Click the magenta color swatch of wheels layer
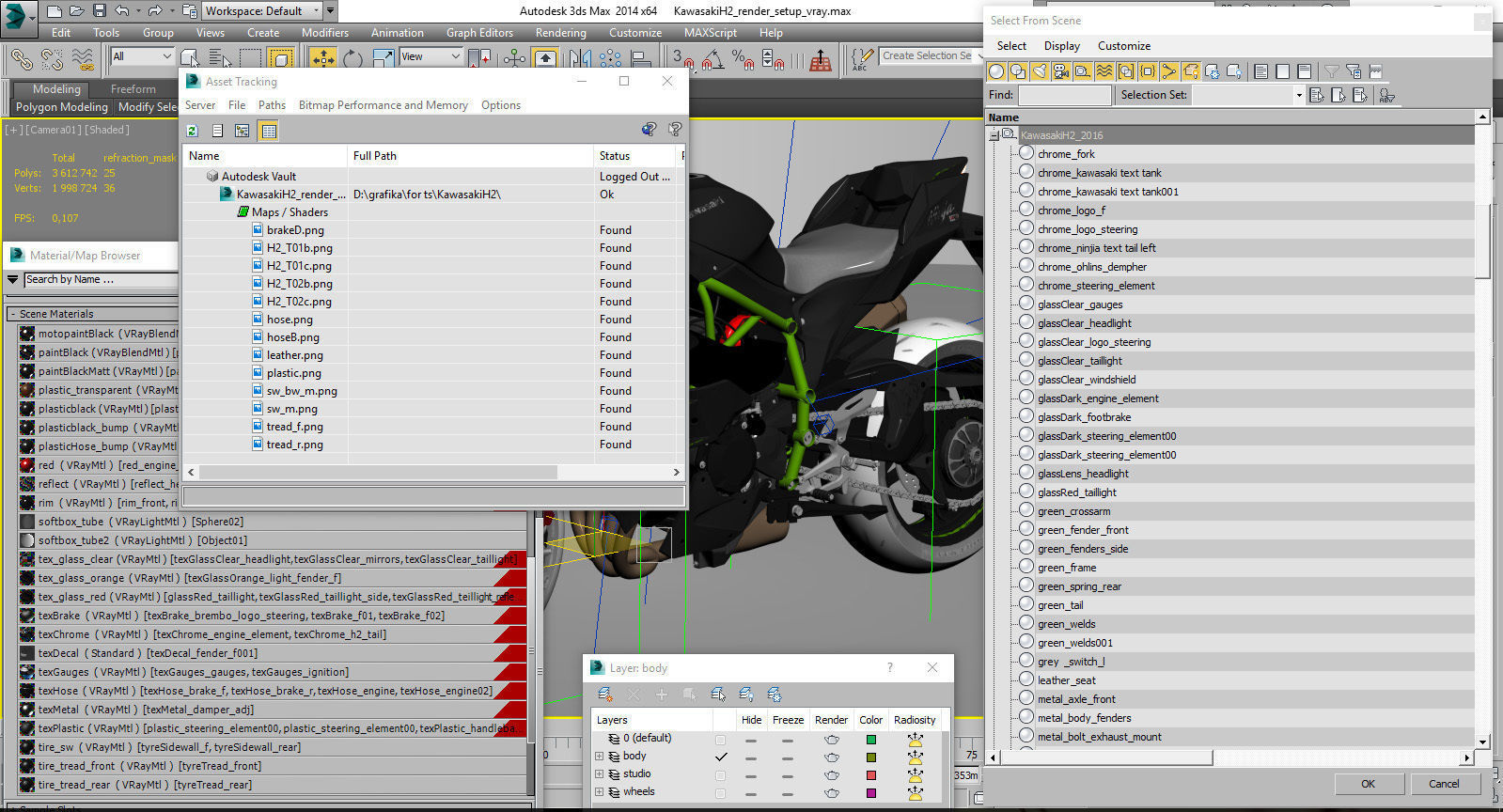The width and height of the screenshot is (1503, 812). coord(871,793)
